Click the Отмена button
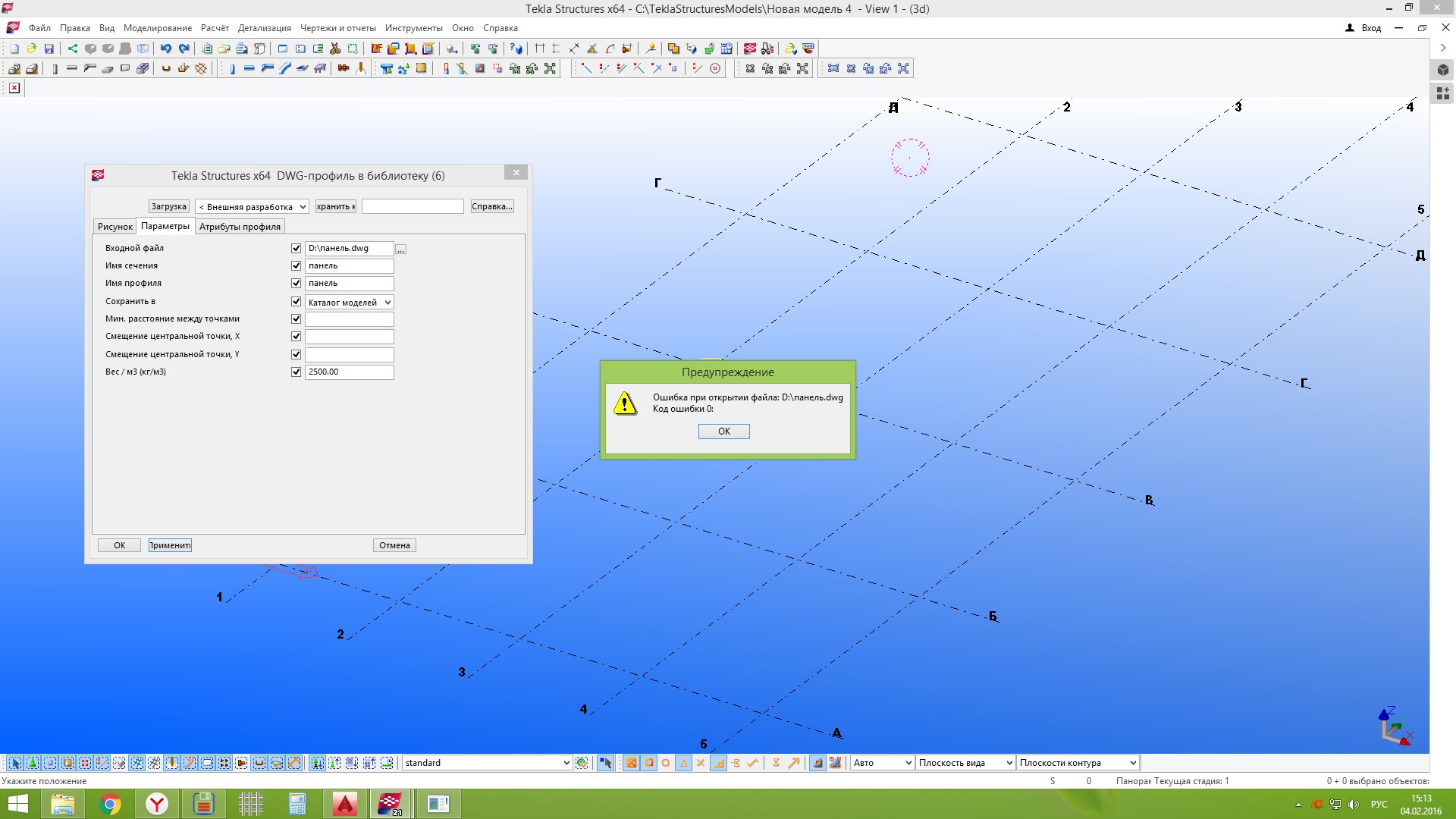Viewport: 1456px width, 819px height. tap(394, 545)
